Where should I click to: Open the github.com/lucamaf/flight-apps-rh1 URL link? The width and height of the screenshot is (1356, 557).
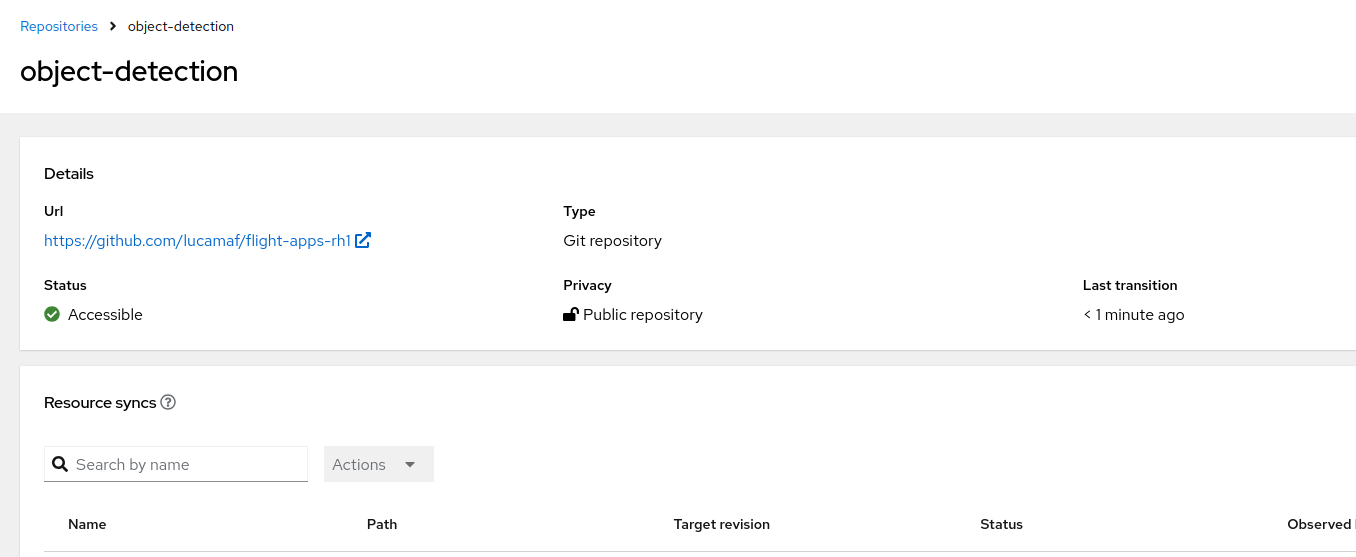click(197, 240)
